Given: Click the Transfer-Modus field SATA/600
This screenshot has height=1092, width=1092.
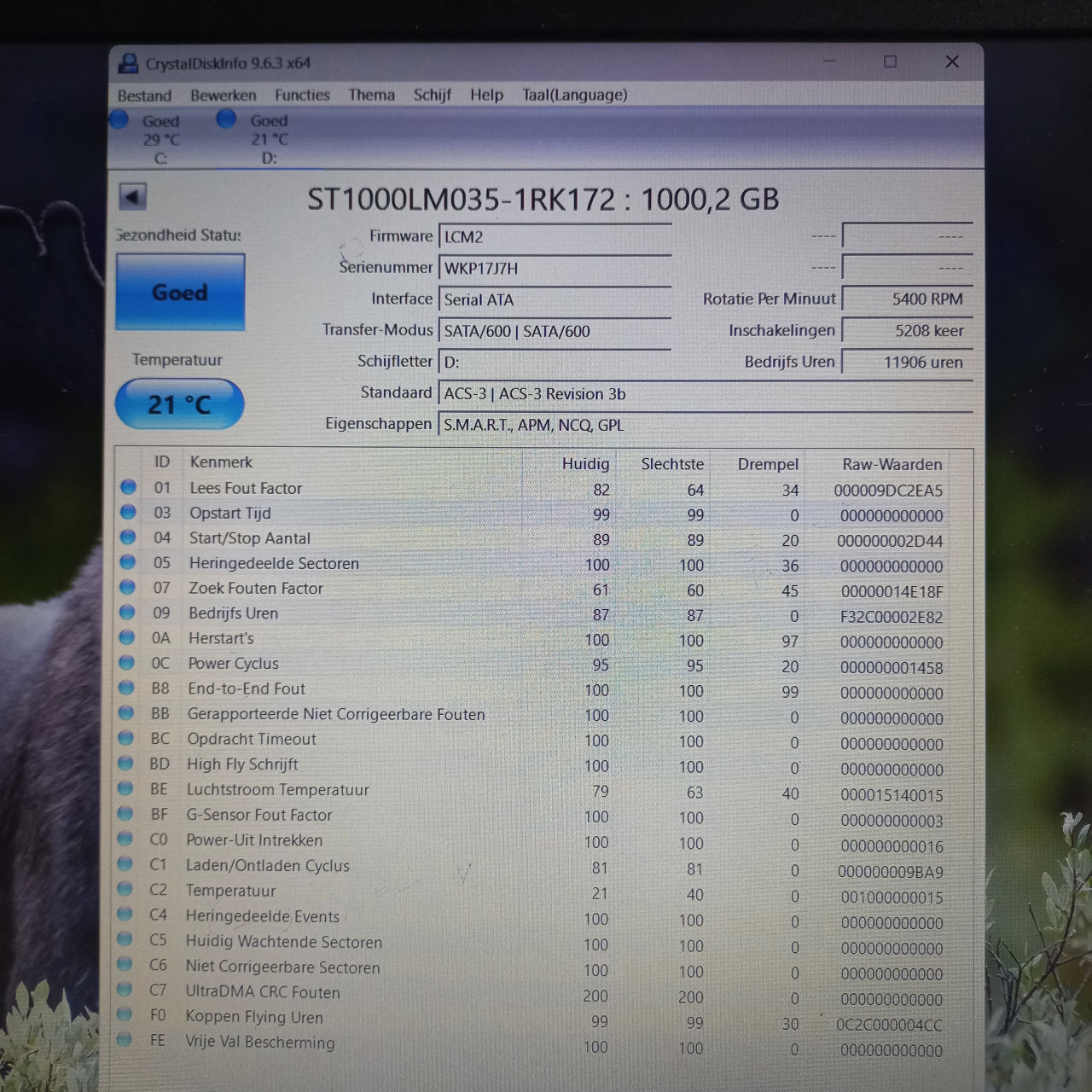Looking at the screenshot, I should [x=555, y=331].
